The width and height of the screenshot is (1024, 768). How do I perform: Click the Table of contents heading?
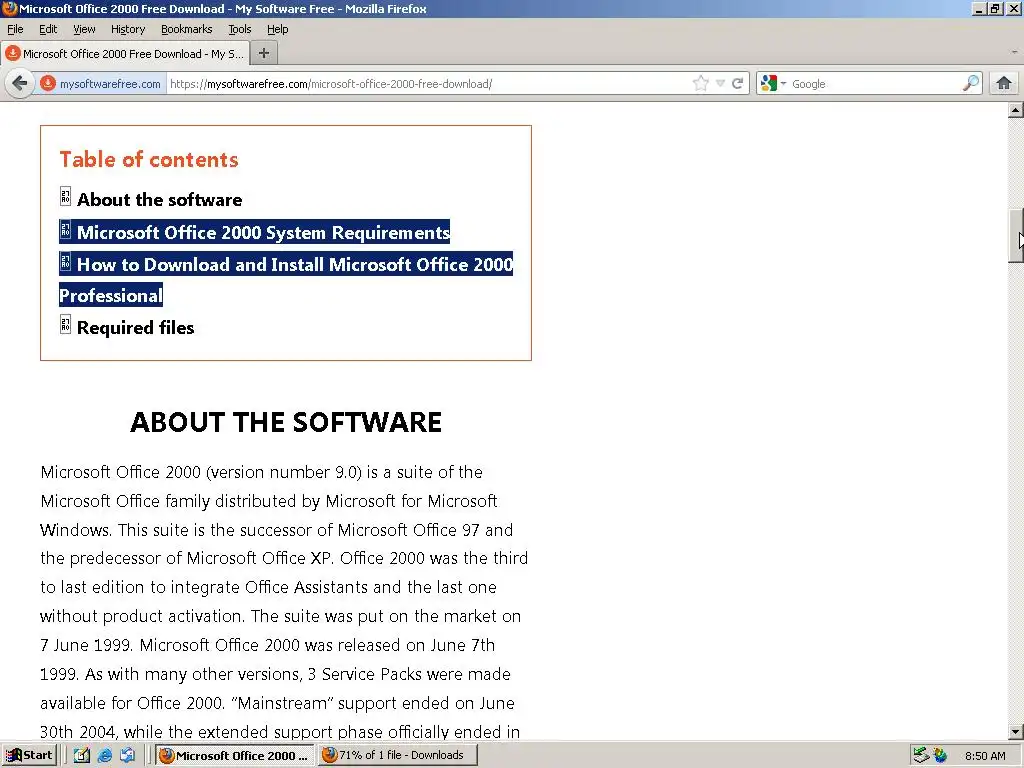(x=149, y=159)
